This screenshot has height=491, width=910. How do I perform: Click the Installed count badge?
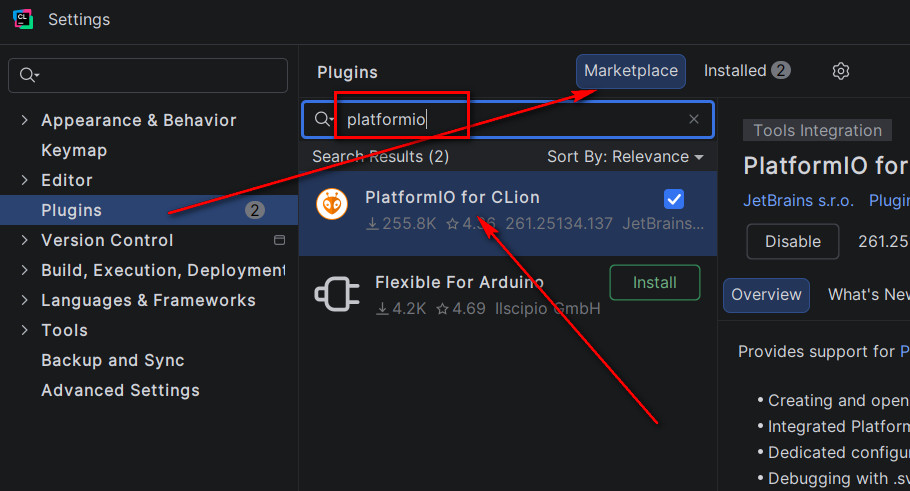point(781,70)
